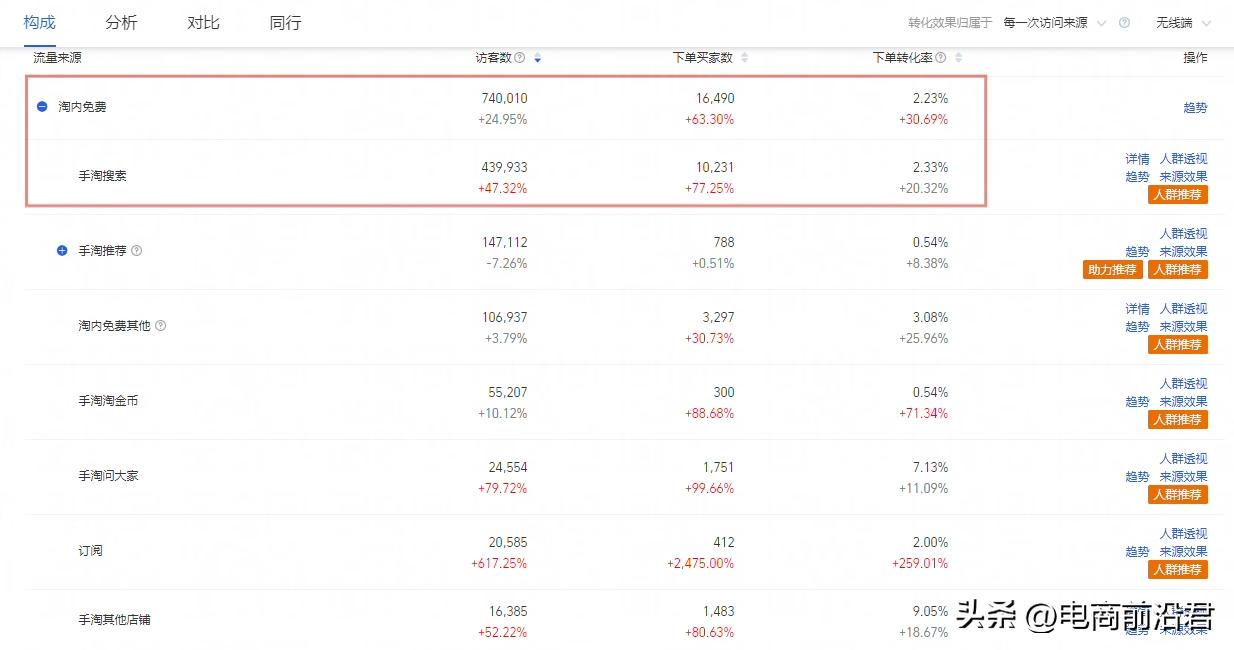This screenshot has width=1234, height=650.
Task: Switch to the 分析 tab
Action: point(121,23)
